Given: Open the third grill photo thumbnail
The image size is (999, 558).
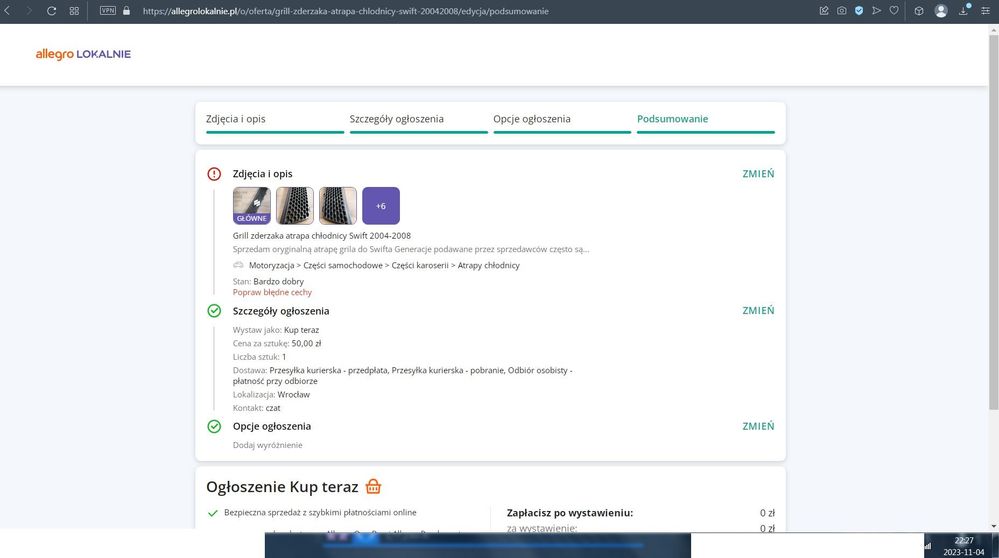Looking at the screenshot, I should click(x=338, y=206).
